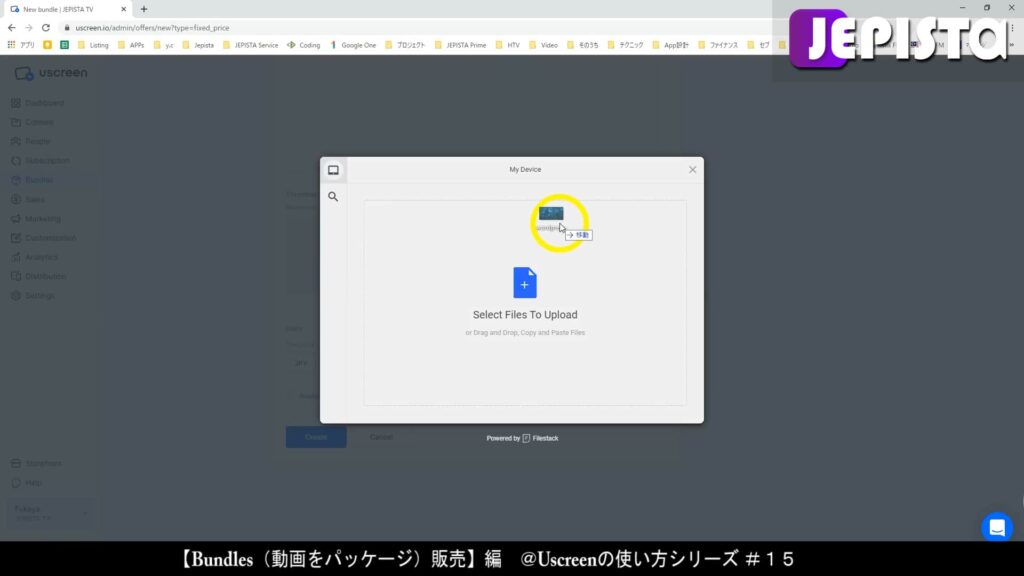
Task: Close the New bundle | JEPISTA TV tab
Action: pyautogui.click(x=123, y=9)
